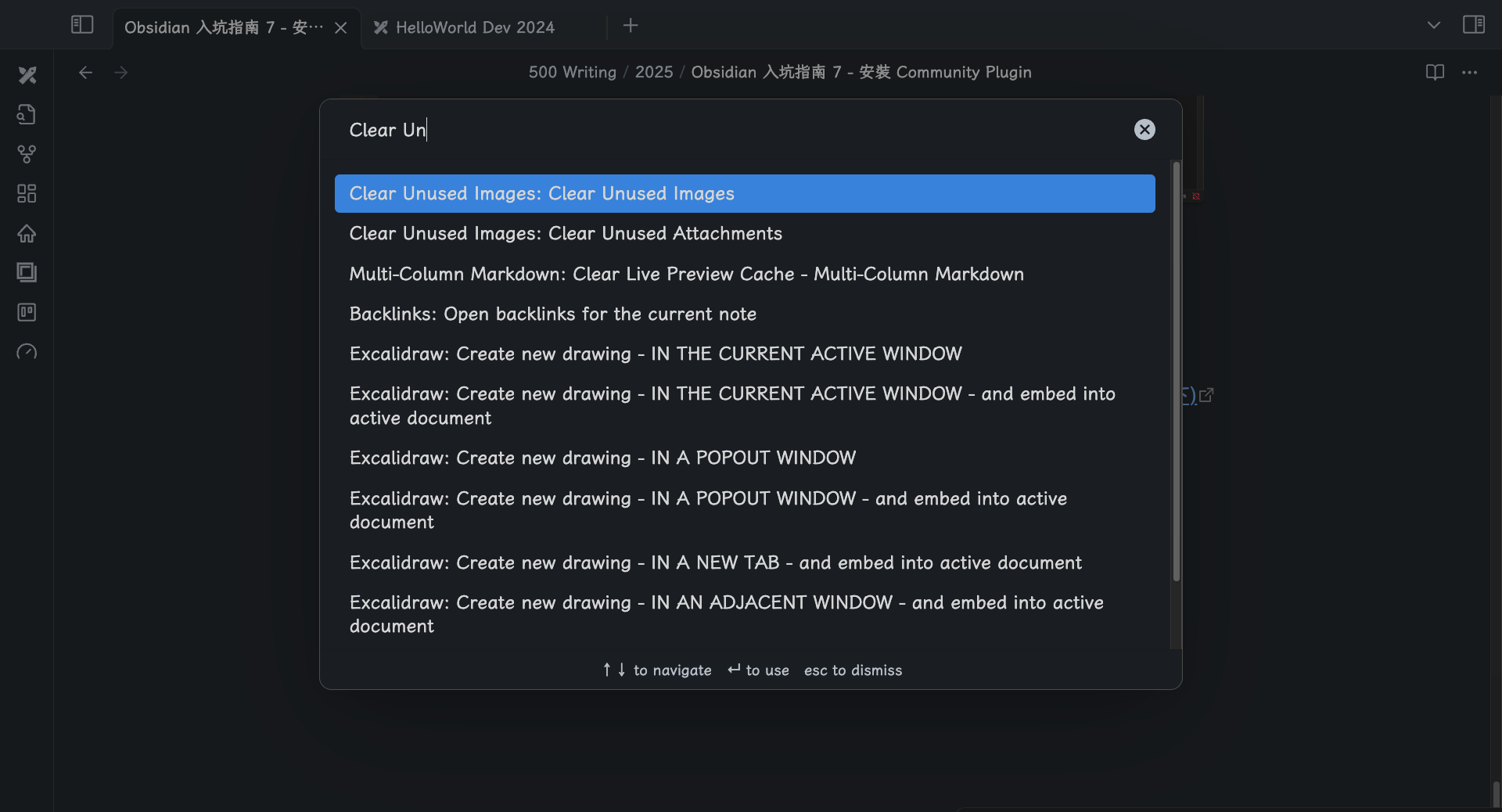This screenshot has height=812, width=1502.
Task: Click the gauge speedometer ribbon icon
Action: tap(27, 352)
